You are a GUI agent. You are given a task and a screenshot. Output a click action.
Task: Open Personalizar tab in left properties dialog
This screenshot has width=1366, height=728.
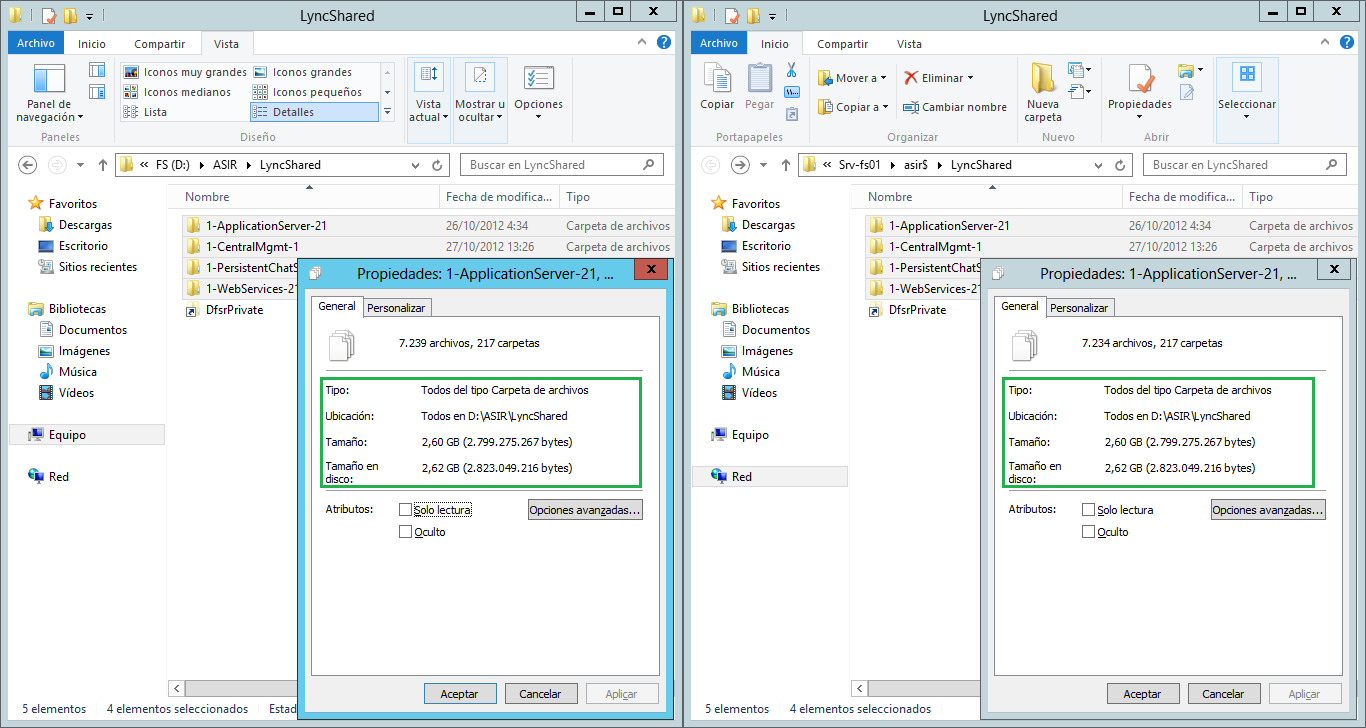(396, 308)
